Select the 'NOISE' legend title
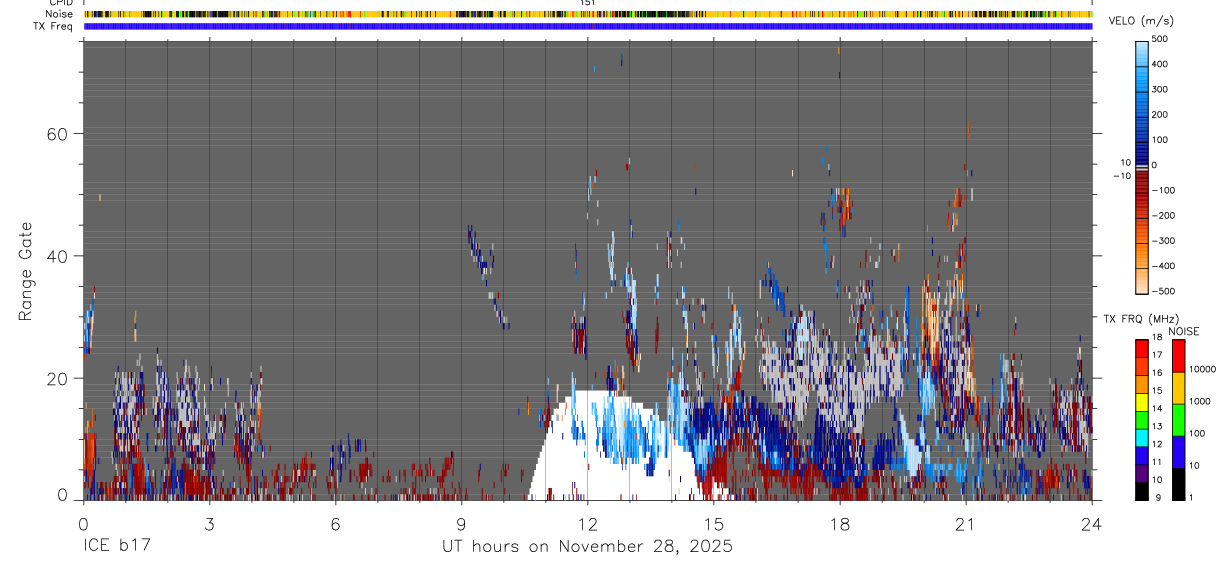Screen dimensions: 1228x567 coord(1183,331)
